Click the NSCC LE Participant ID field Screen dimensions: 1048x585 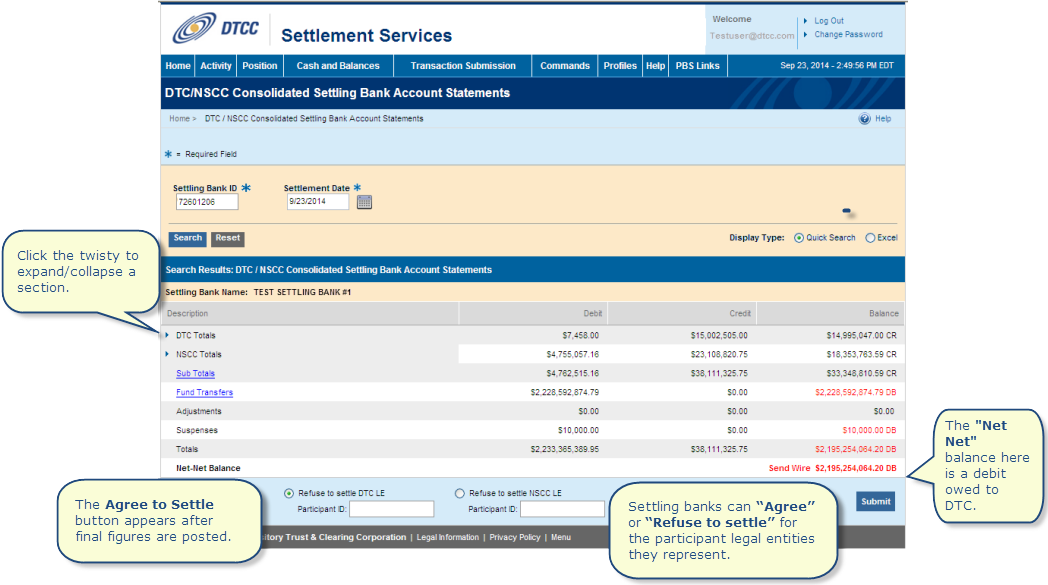click(x=562, y=509)
